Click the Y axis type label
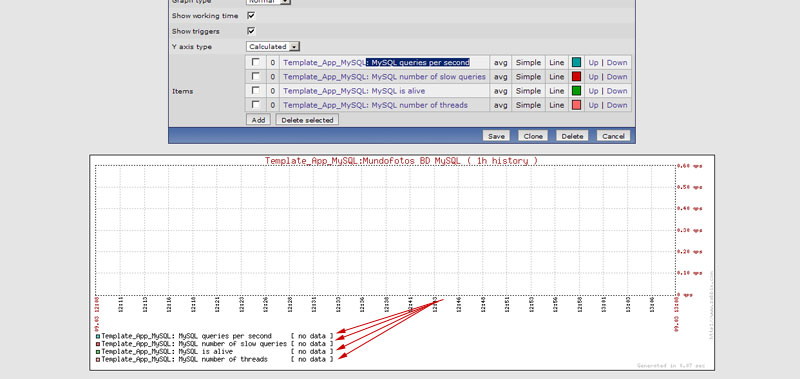 (192, 46)
